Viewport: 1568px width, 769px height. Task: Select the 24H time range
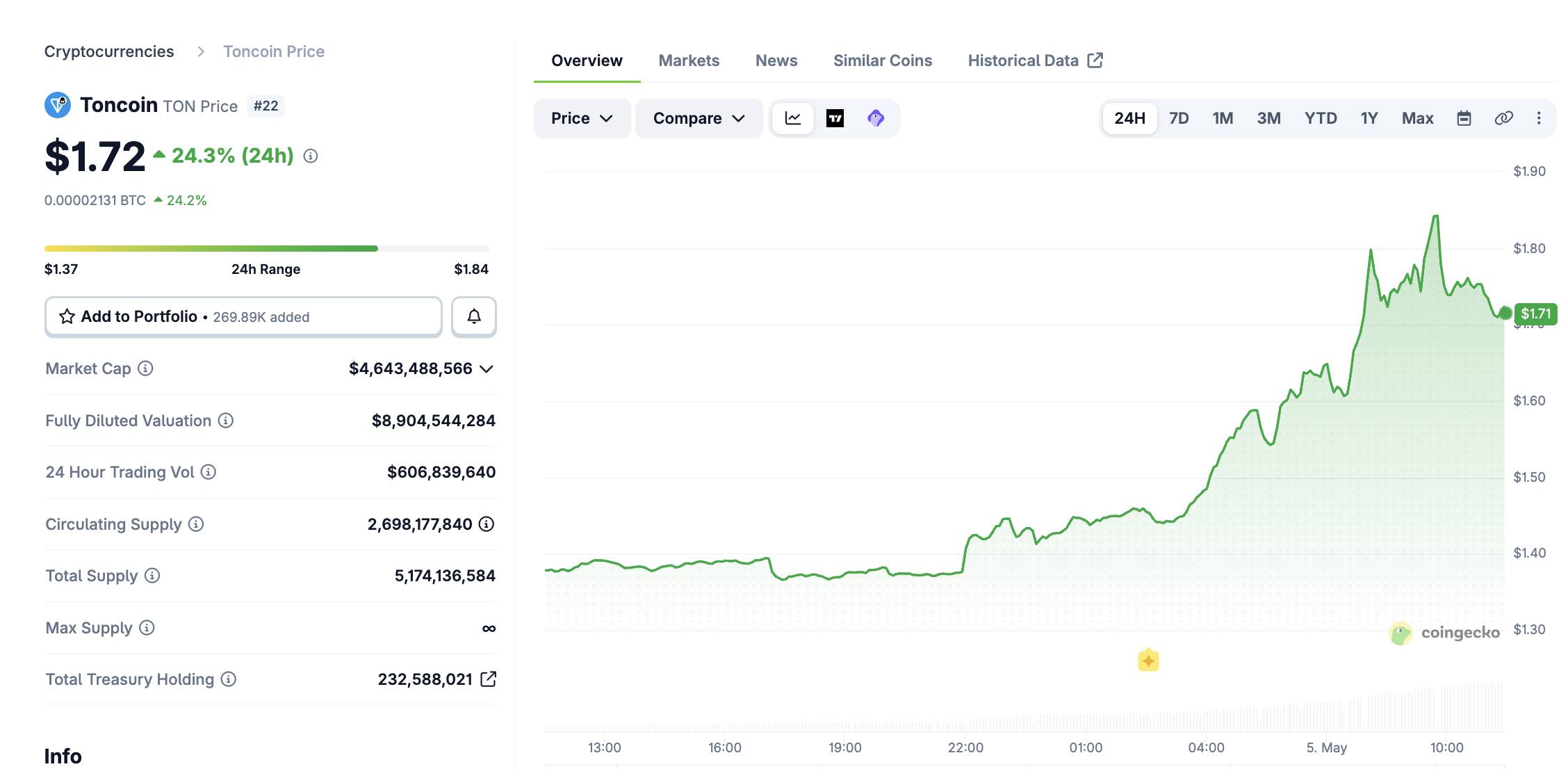tap(1130, 118)
